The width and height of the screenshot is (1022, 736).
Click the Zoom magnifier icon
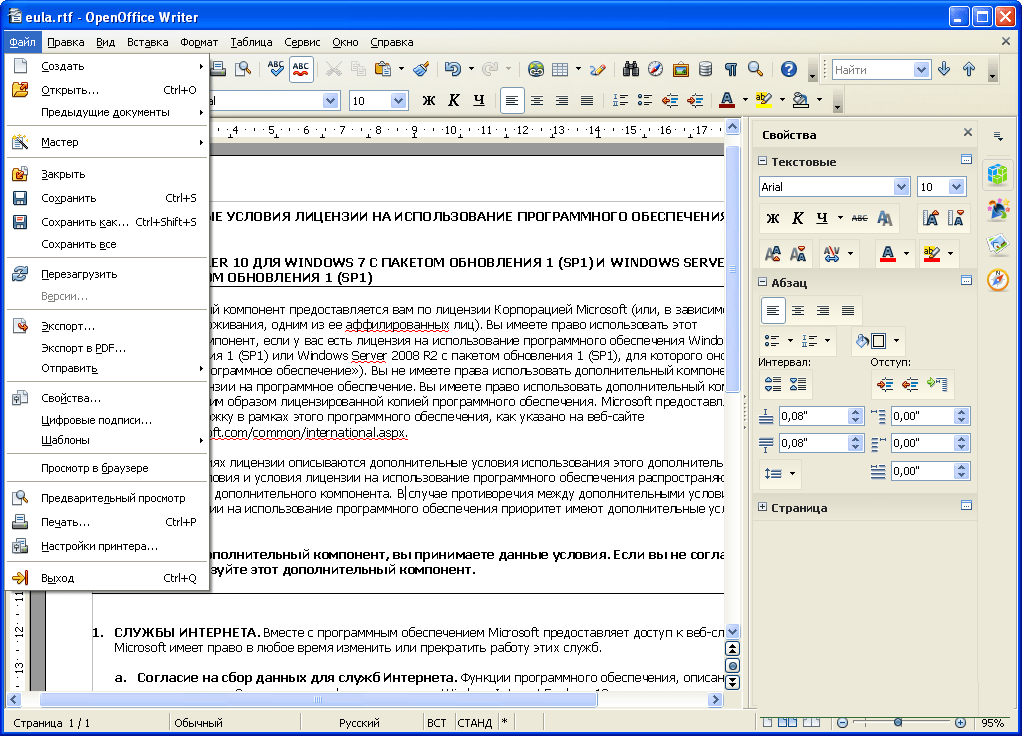755,68
